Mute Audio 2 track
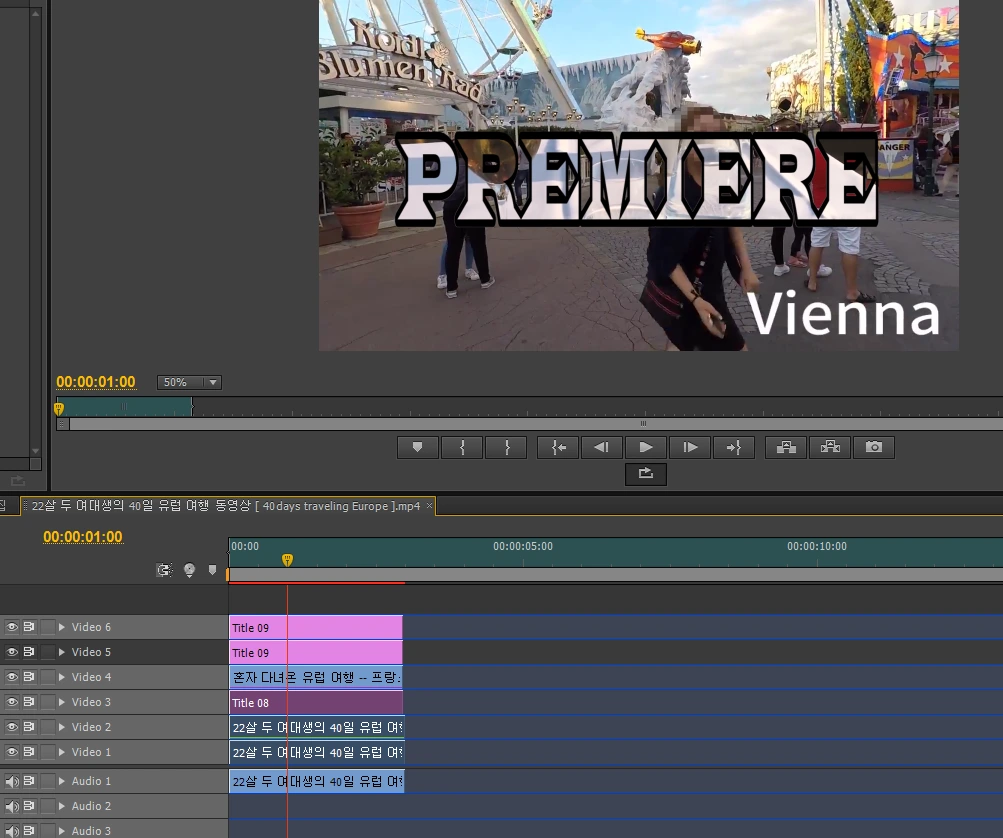 coord(12,806)
